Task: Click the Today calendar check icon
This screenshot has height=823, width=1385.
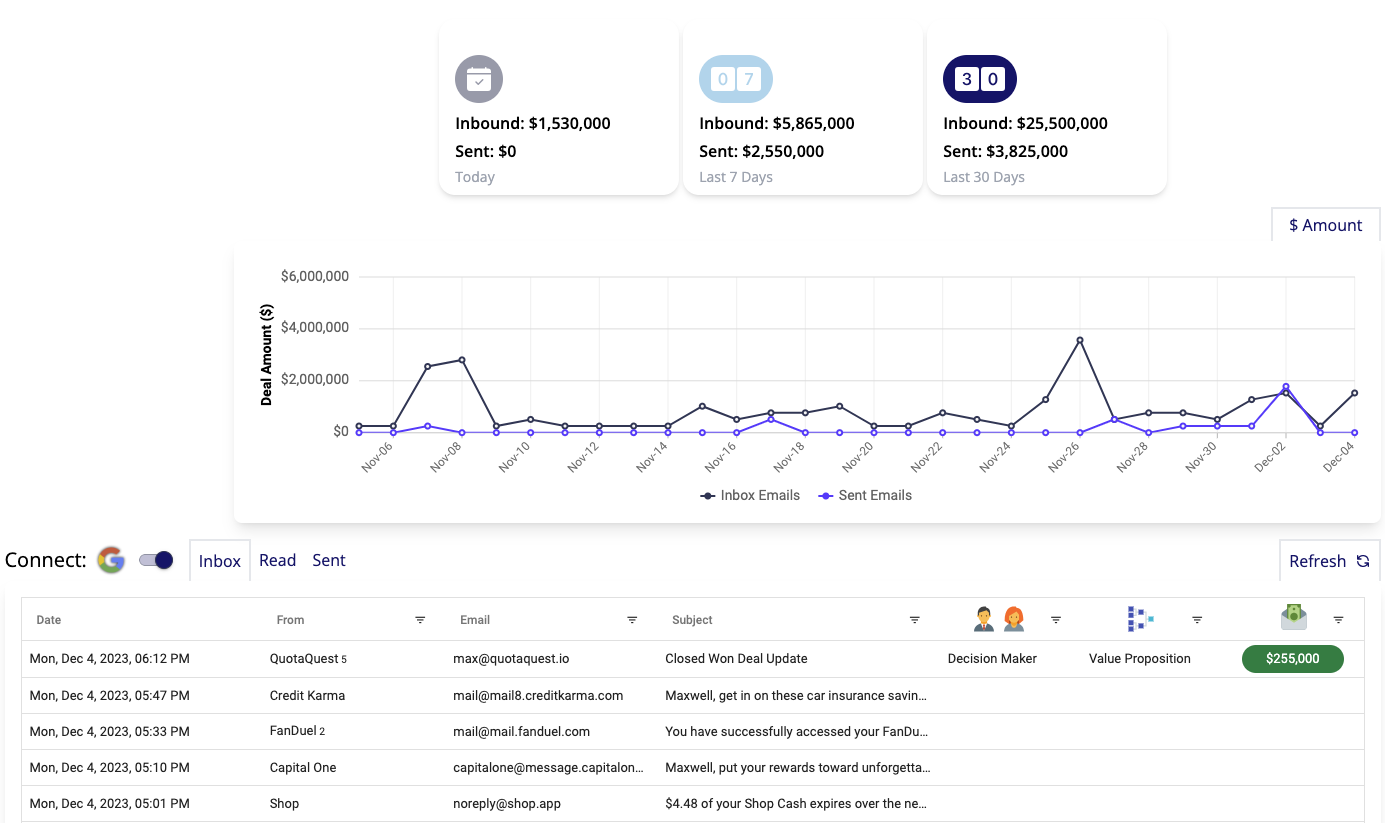Action: (x=479, y=79)
